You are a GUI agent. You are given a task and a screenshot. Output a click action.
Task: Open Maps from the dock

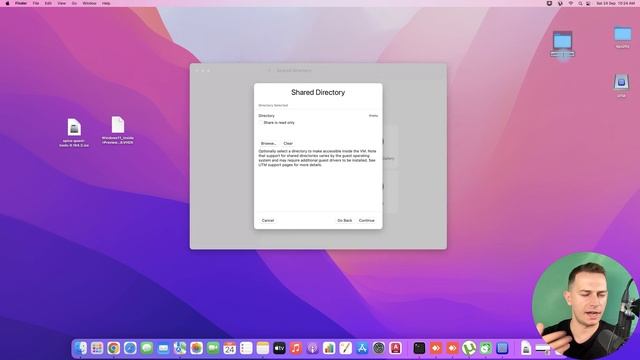pos(180,348)
